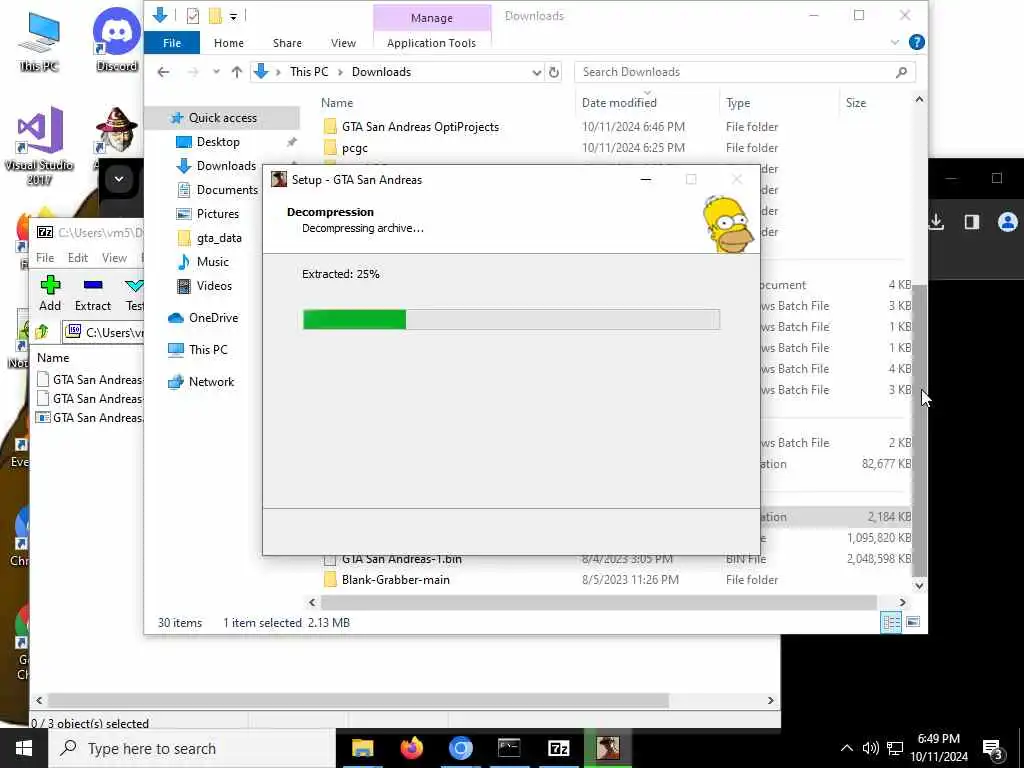1024x768 pixels.
Task: Expand the dropdown arrow button beside Visual Studio icon
Action: coord(119,178)
